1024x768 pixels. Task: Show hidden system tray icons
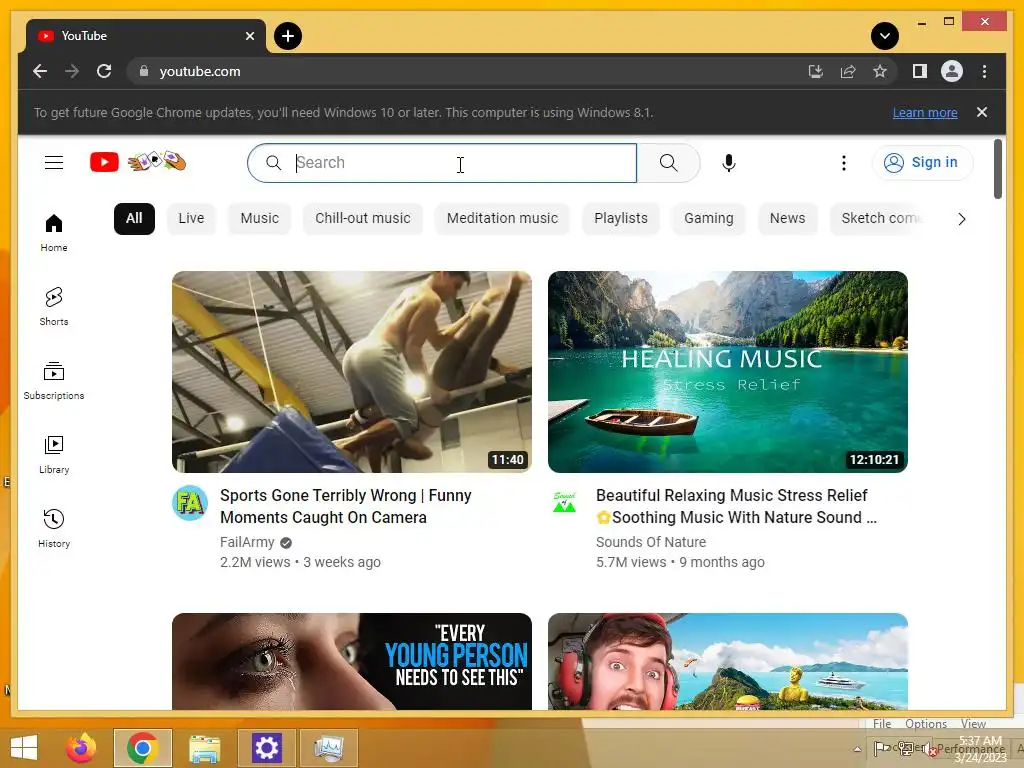(857, 749)
